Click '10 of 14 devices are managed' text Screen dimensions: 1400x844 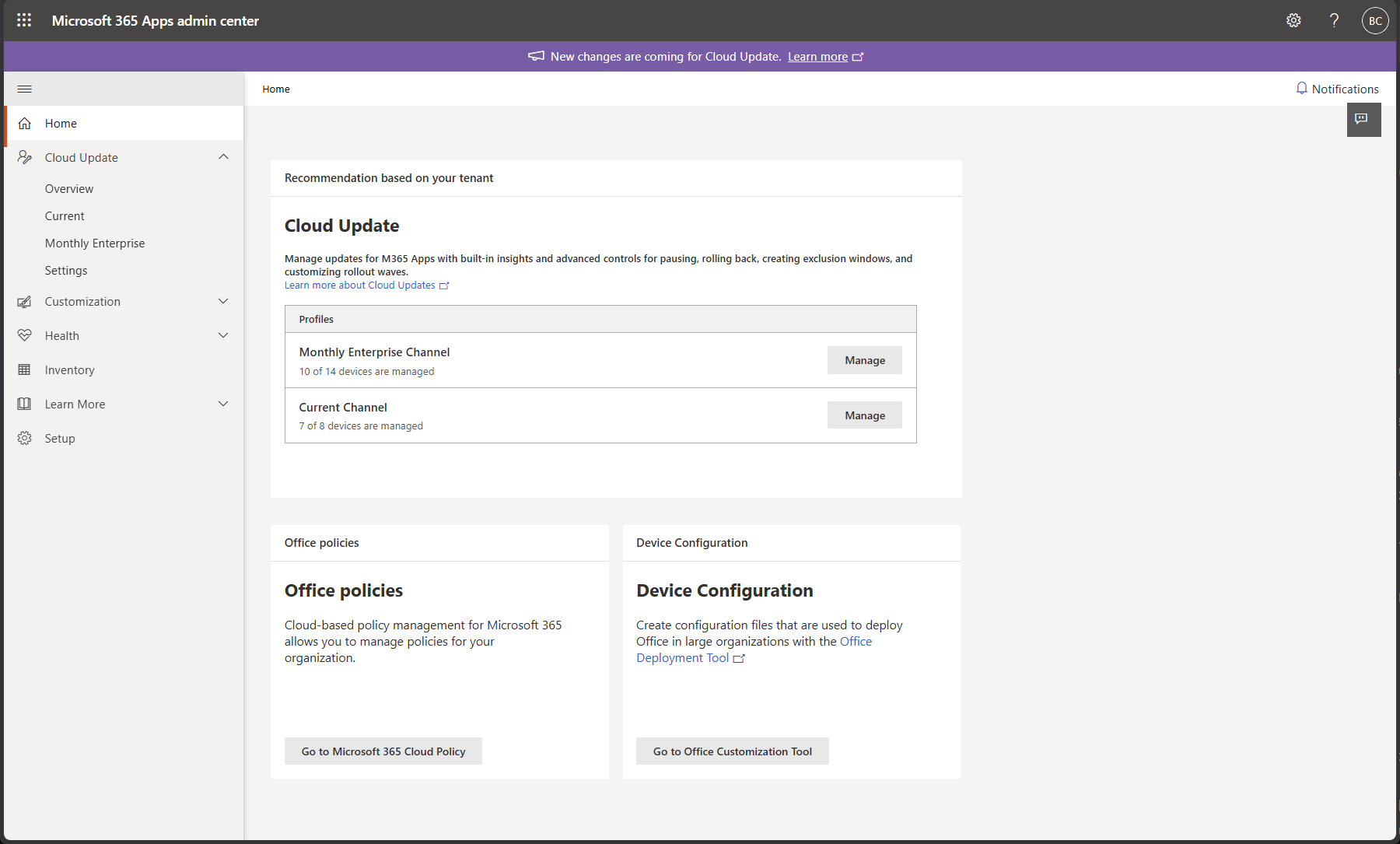[367, 372]
